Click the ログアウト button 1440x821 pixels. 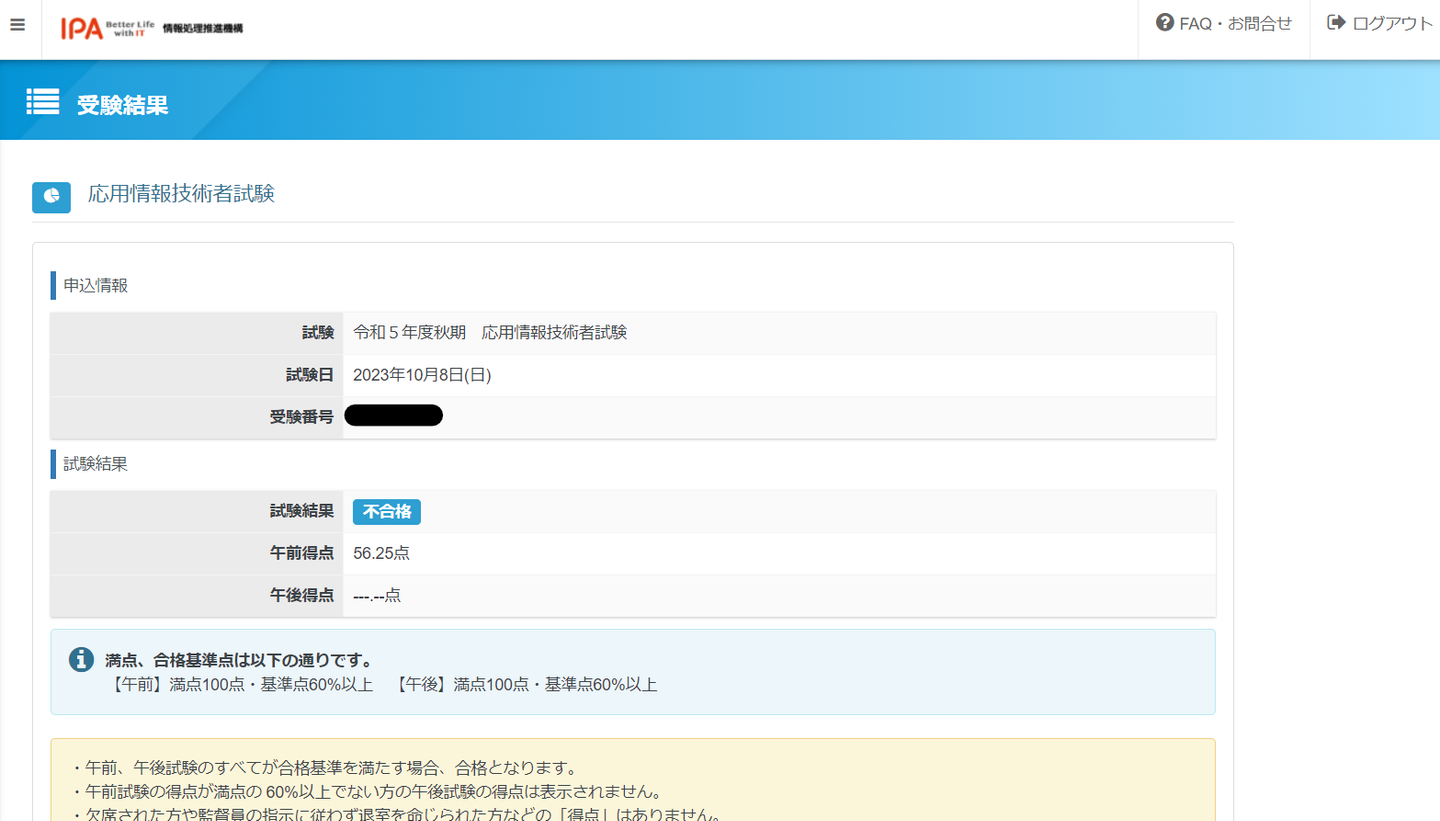click(1380, 24)
